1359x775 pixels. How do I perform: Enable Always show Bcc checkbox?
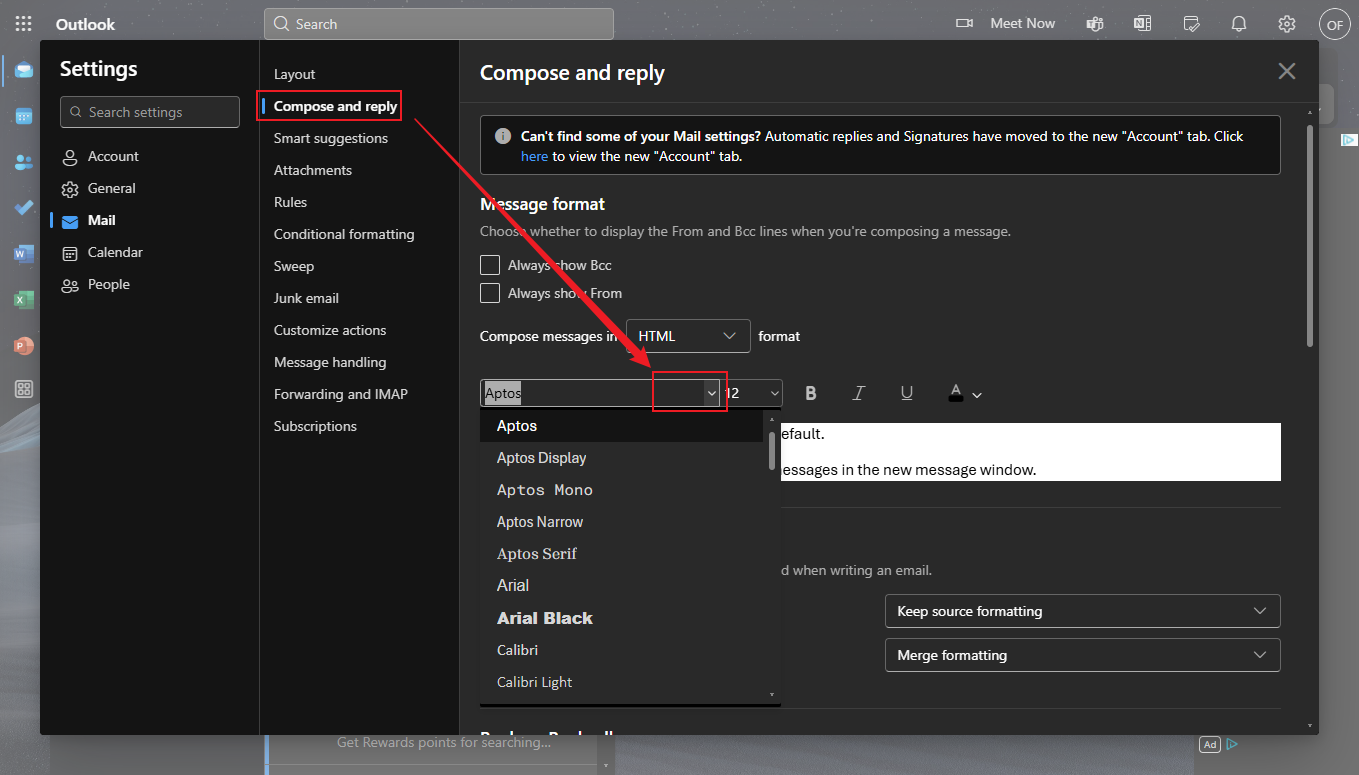tap(490, 265)
